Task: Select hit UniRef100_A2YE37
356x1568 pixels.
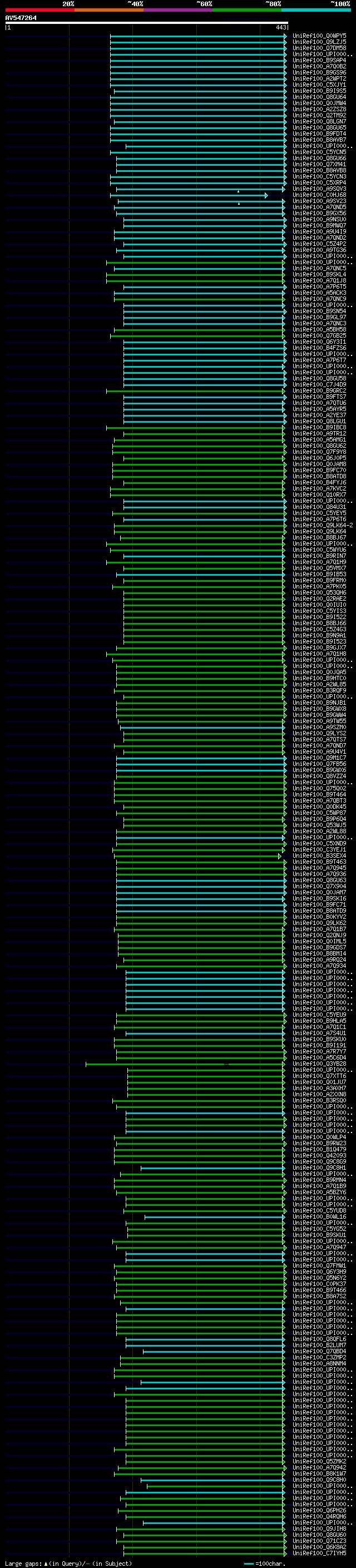Action: pyautogui.click(x=319, y=415)
